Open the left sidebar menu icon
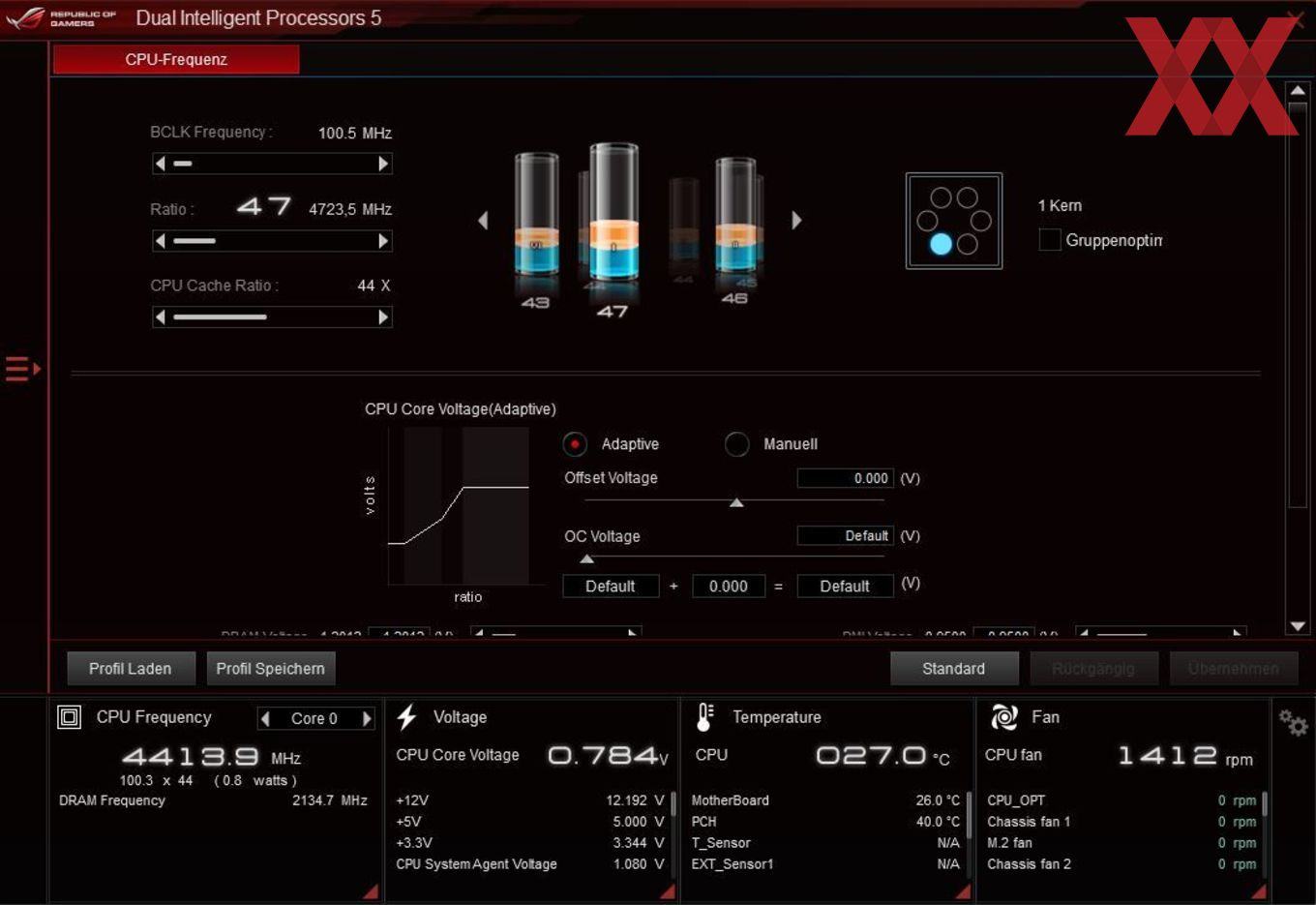 22,369
